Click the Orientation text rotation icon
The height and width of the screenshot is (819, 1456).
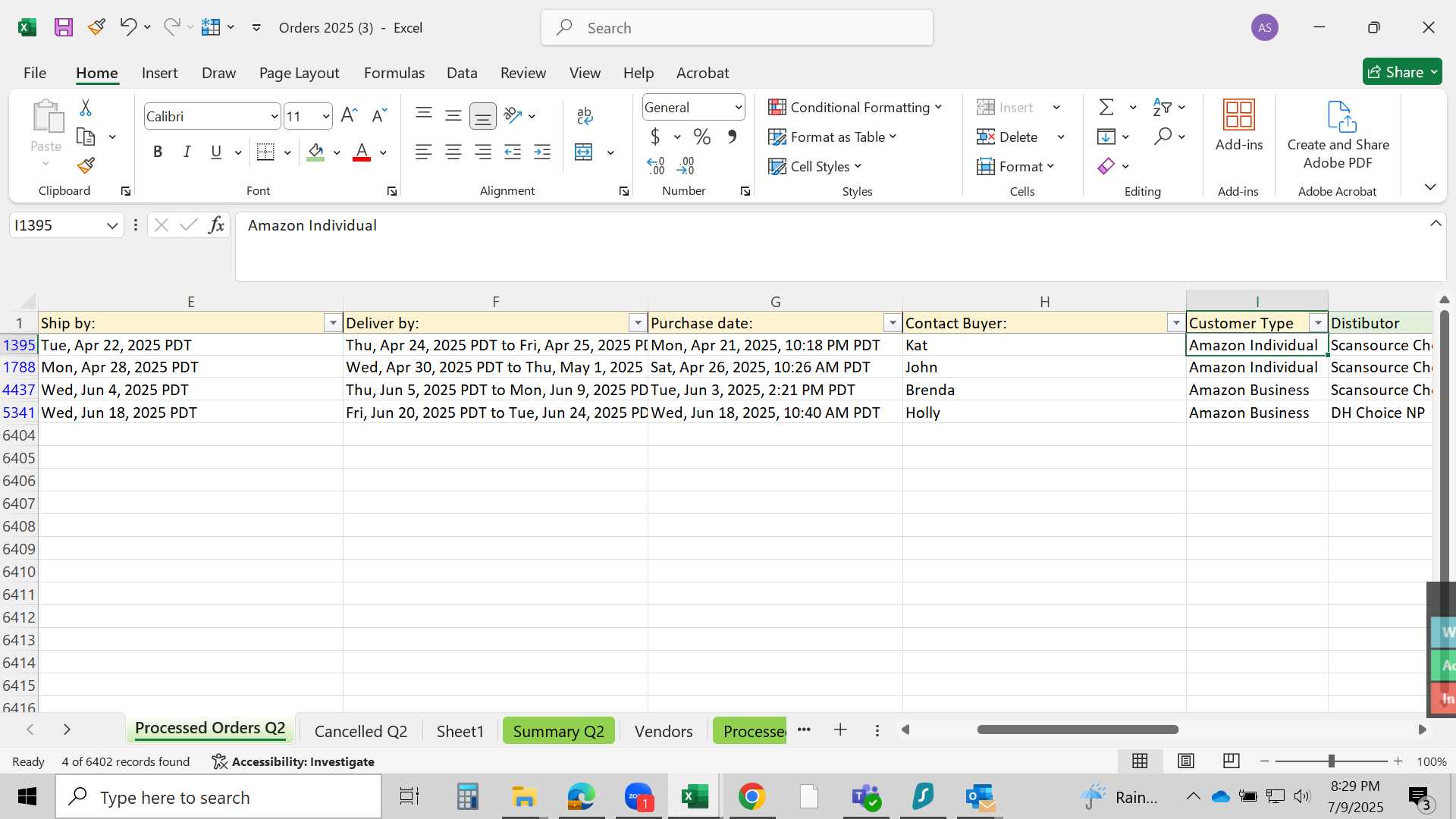coord(513,115)
